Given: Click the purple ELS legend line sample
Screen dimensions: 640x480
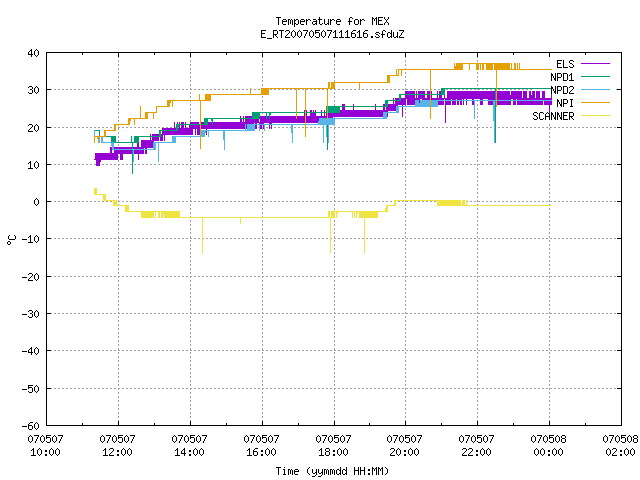Looking at the screenshot, I should tap(595, 64).
